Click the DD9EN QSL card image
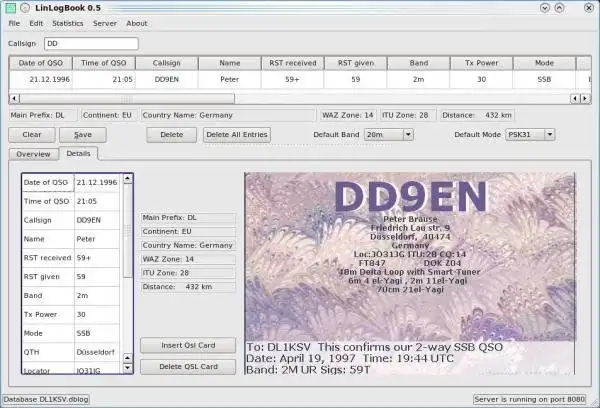The width and height of the screenshot is (600, 408). [x=410, y=273]
